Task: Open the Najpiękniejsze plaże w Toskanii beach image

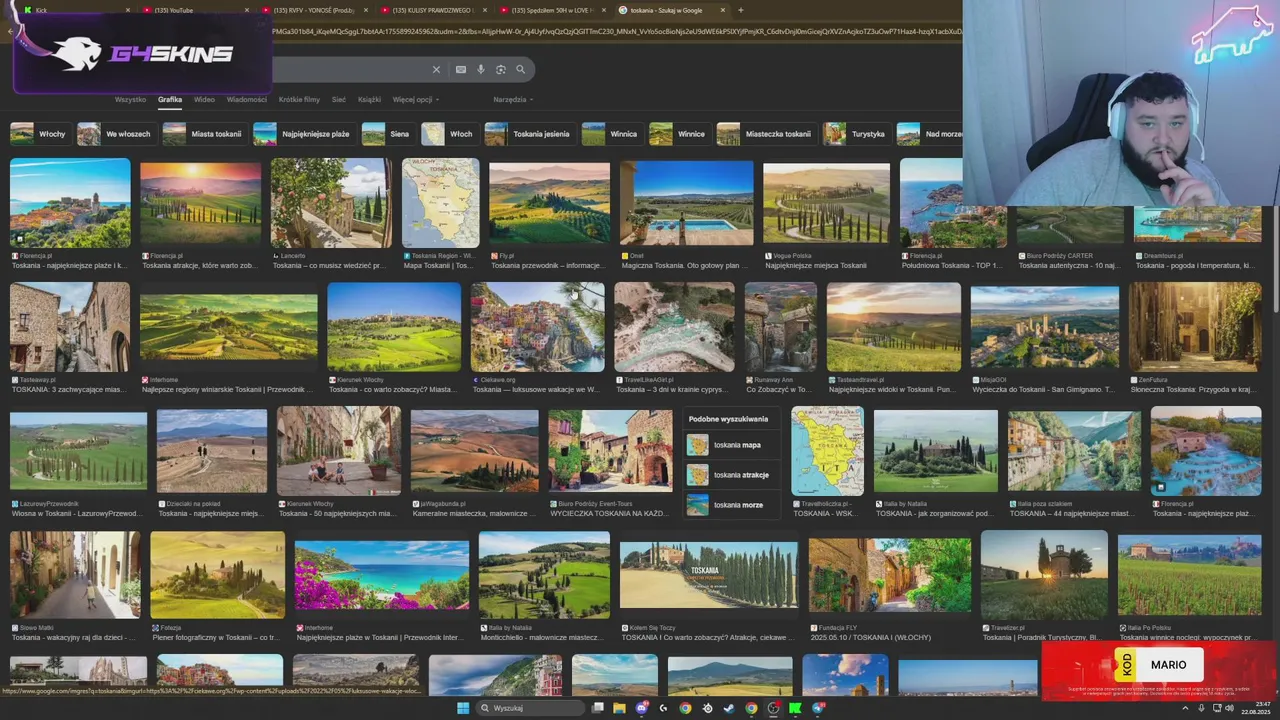Action: pos(382,575)
